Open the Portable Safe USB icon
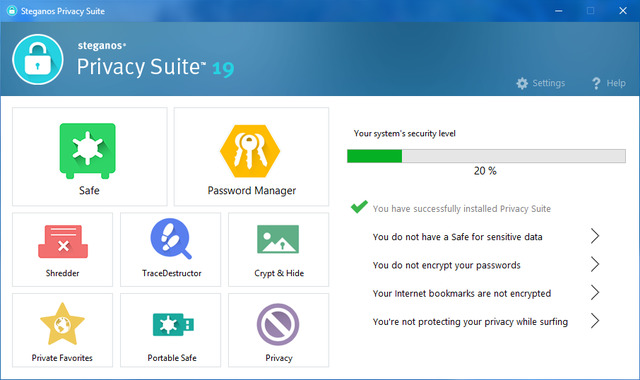This screenshot has height=380, width=640. point(173,324)
